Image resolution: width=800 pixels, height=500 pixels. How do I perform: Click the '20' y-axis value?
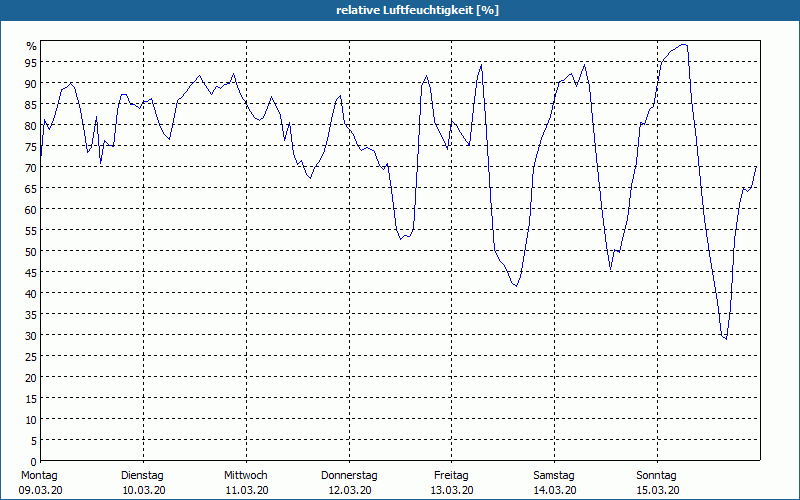[31, 377]
